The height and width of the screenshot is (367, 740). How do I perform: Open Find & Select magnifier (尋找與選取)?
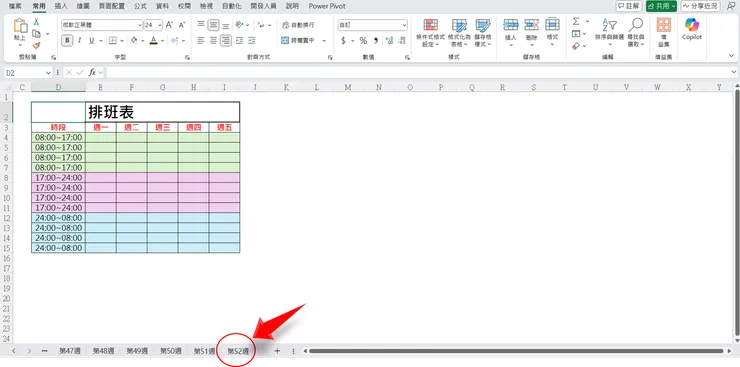[x=636, y=33]
